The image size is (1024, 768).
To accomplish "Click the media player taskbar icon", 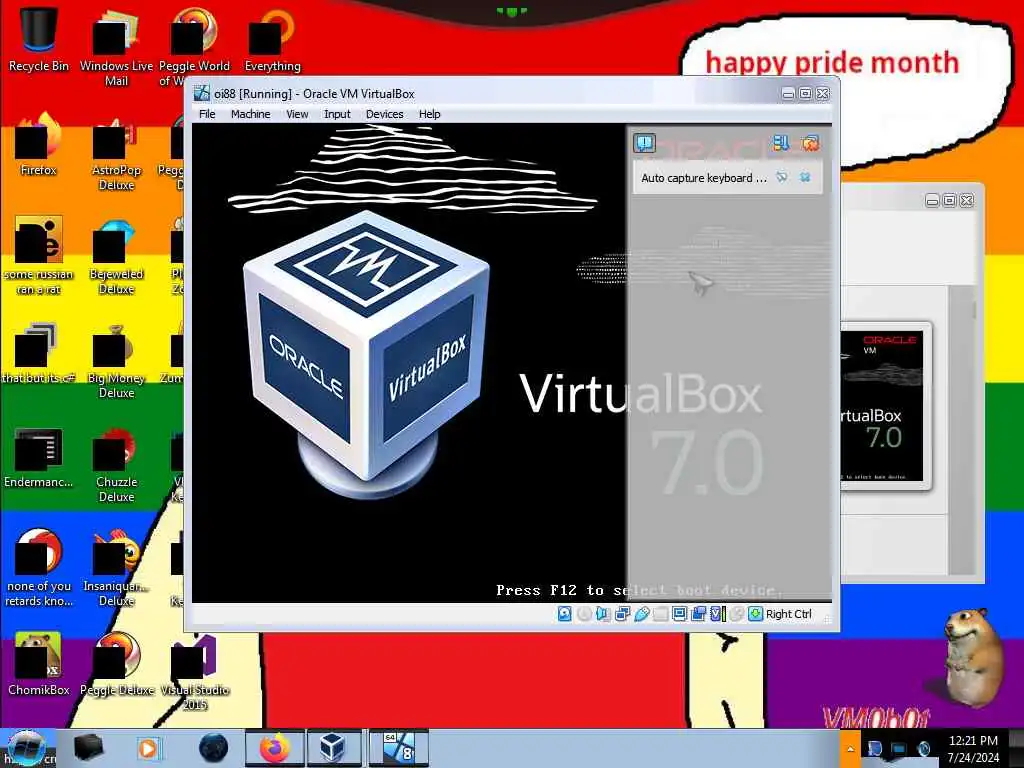I will pyautogui.click(x=148, y=748).
